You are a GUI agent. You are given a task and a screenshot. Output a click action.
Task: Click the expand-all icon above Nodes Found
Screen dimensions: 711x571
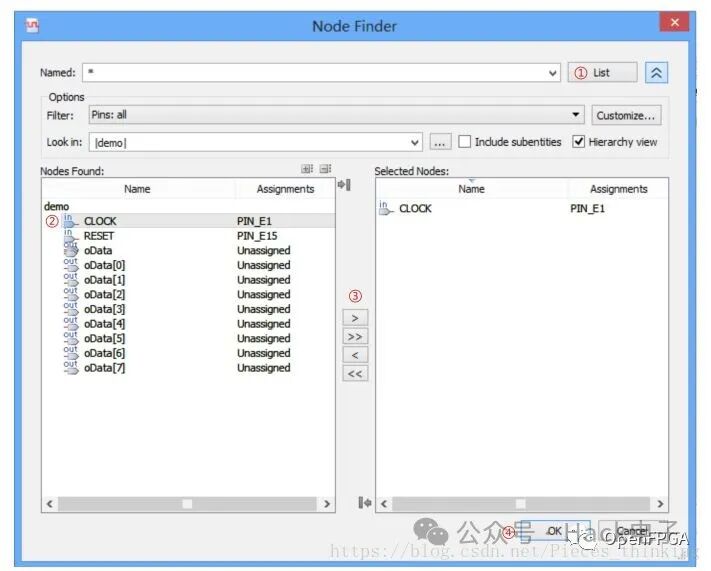(307, 170)
